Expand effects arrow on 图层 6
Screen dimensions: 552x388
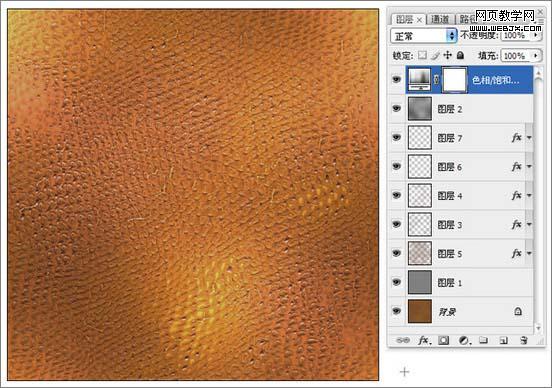(529, 167)
